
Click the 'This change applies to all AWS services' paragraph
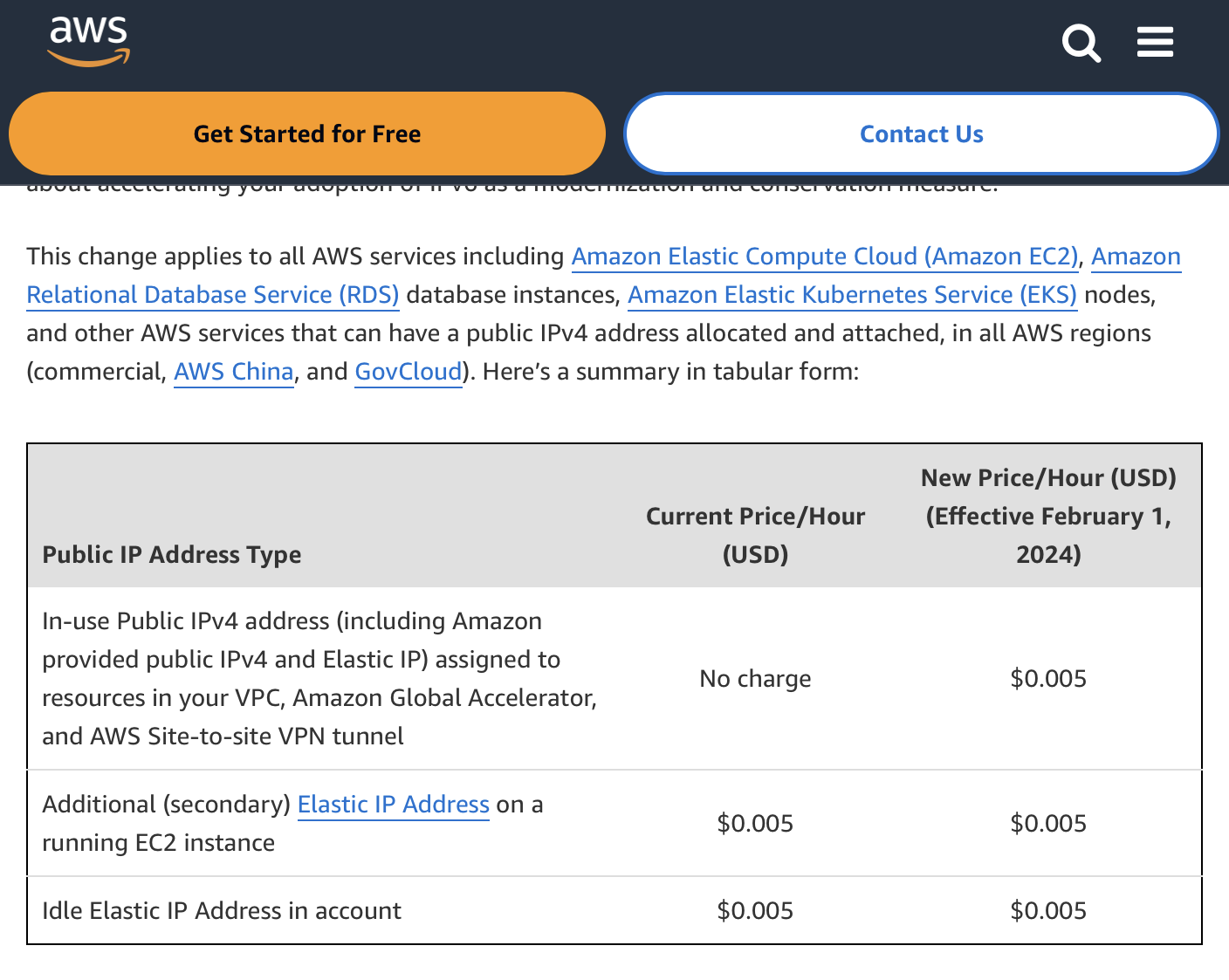tap(604, 314)
